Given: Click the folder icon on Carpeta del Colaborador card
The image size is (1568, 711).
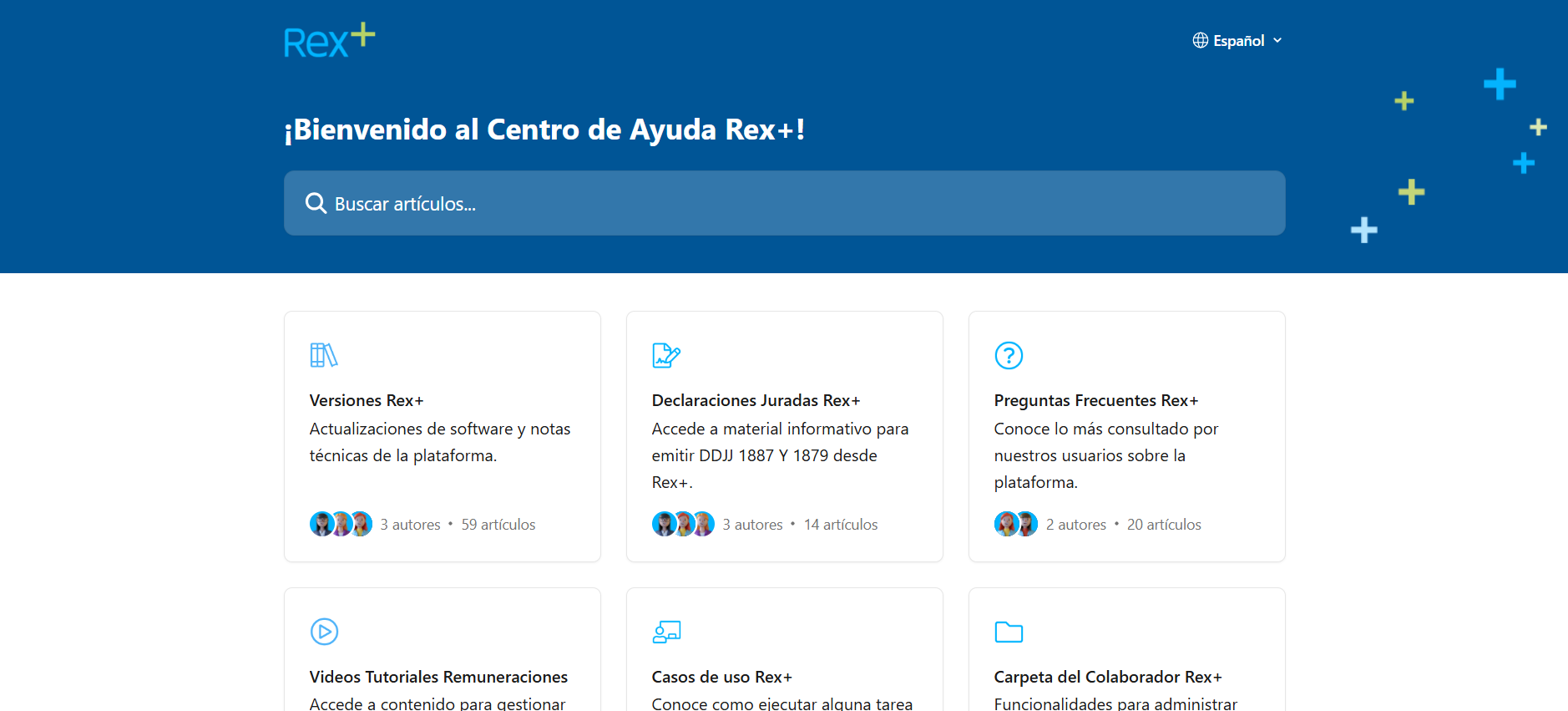Looking at the screenshot, I should (x=1009, y=632).
